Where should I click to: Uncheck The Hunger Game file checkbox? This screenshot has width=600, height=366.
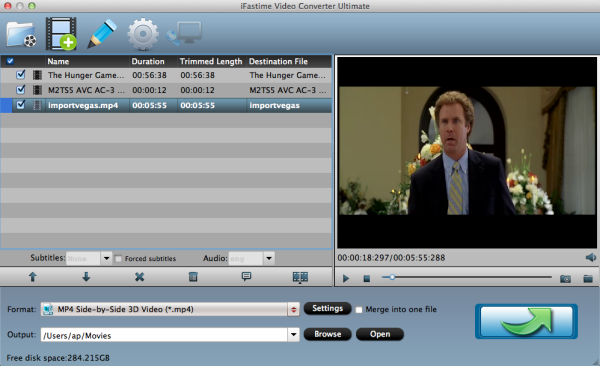pyautogui.click(x=21, y=75)
